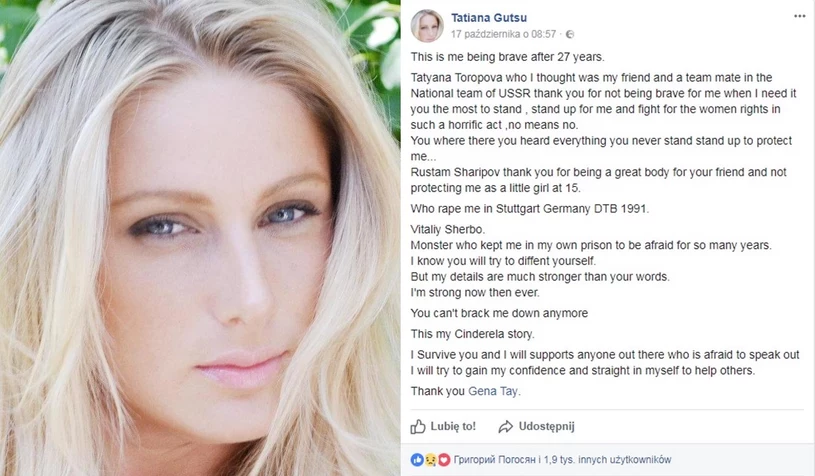Open the three-dot post options menu
The image size is (815, 476).
click(799, 16)
